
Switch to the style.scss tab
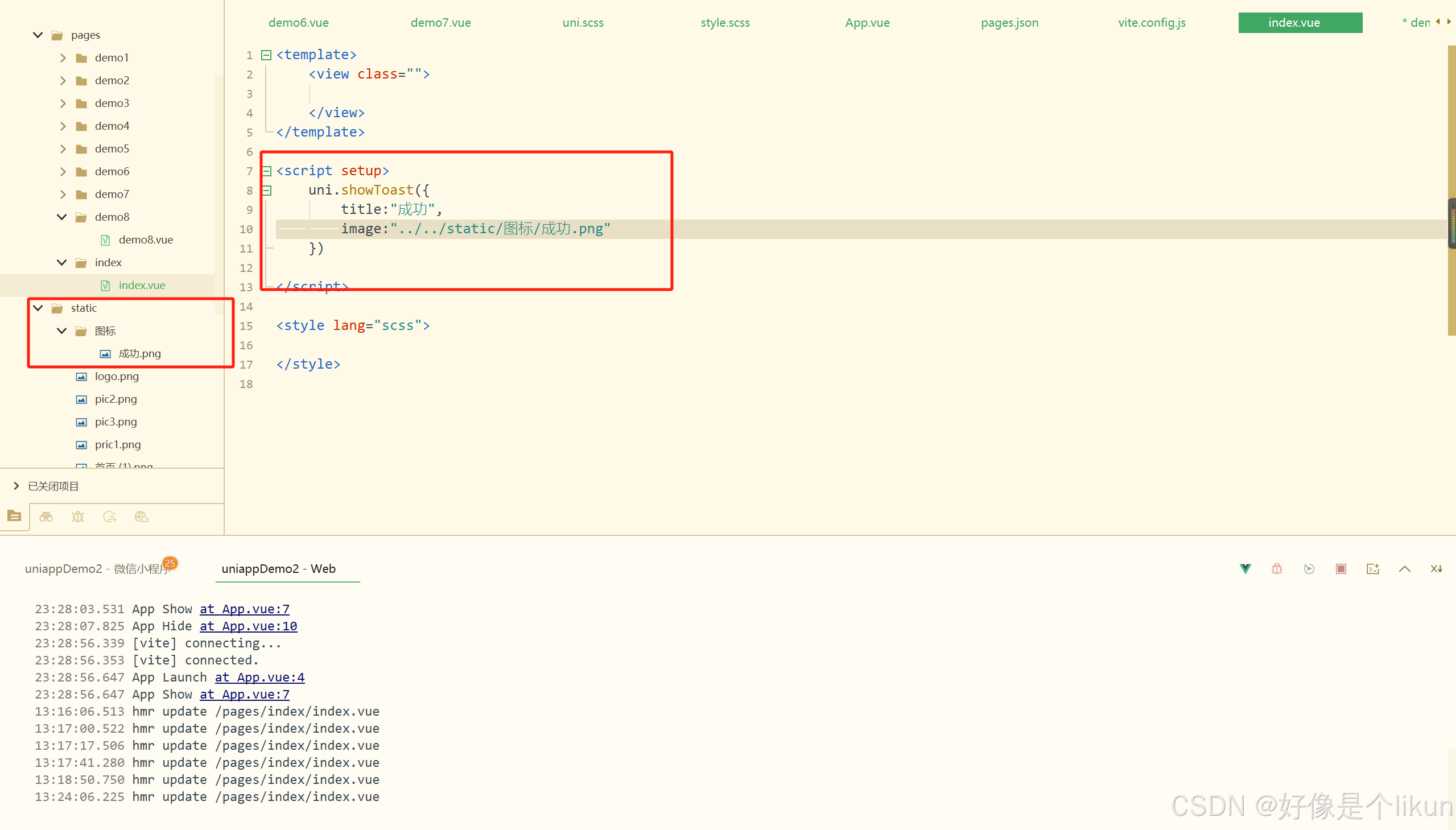[x=725, y=23]
